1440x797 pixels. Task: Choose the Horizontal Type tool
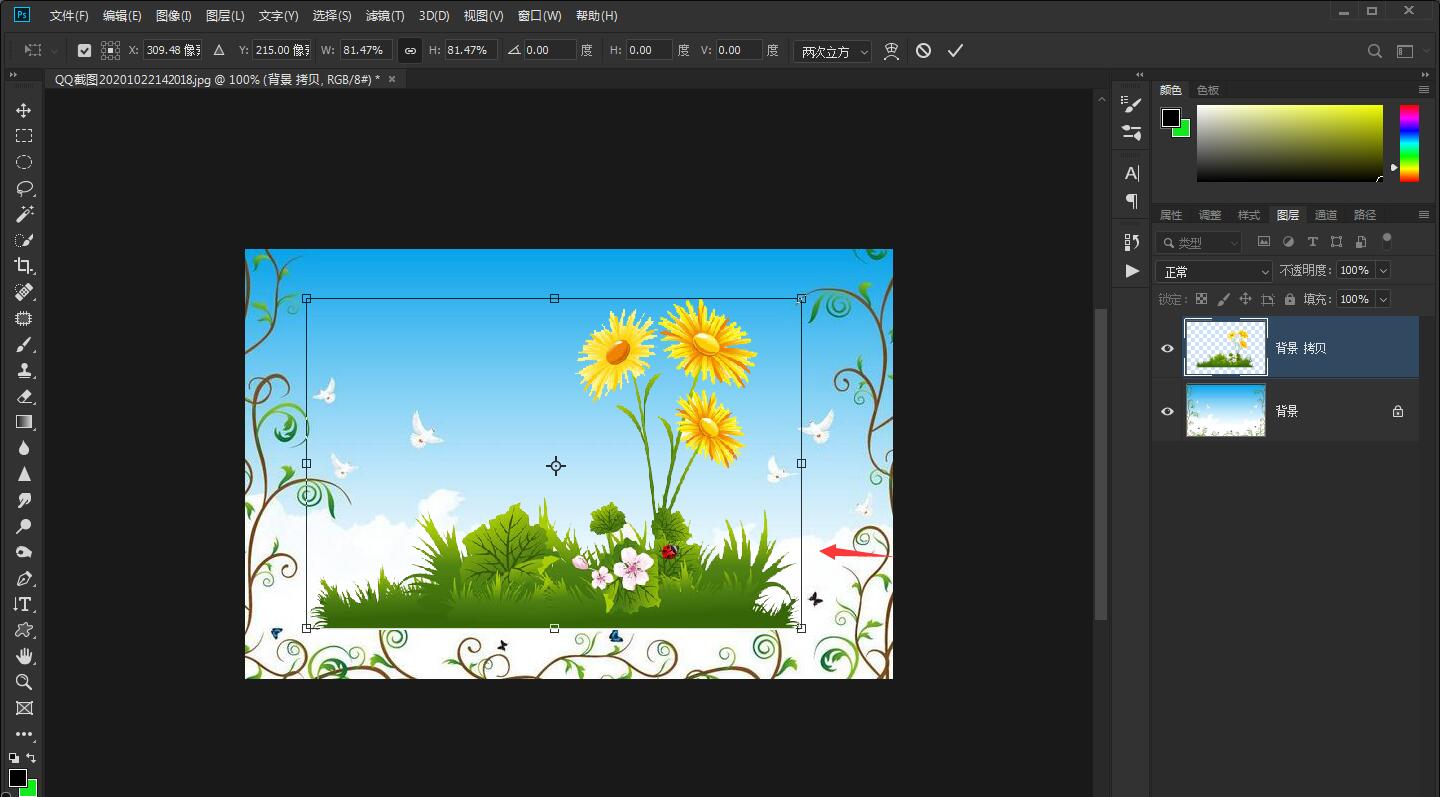pyautogui.click(x=24, y=604)
